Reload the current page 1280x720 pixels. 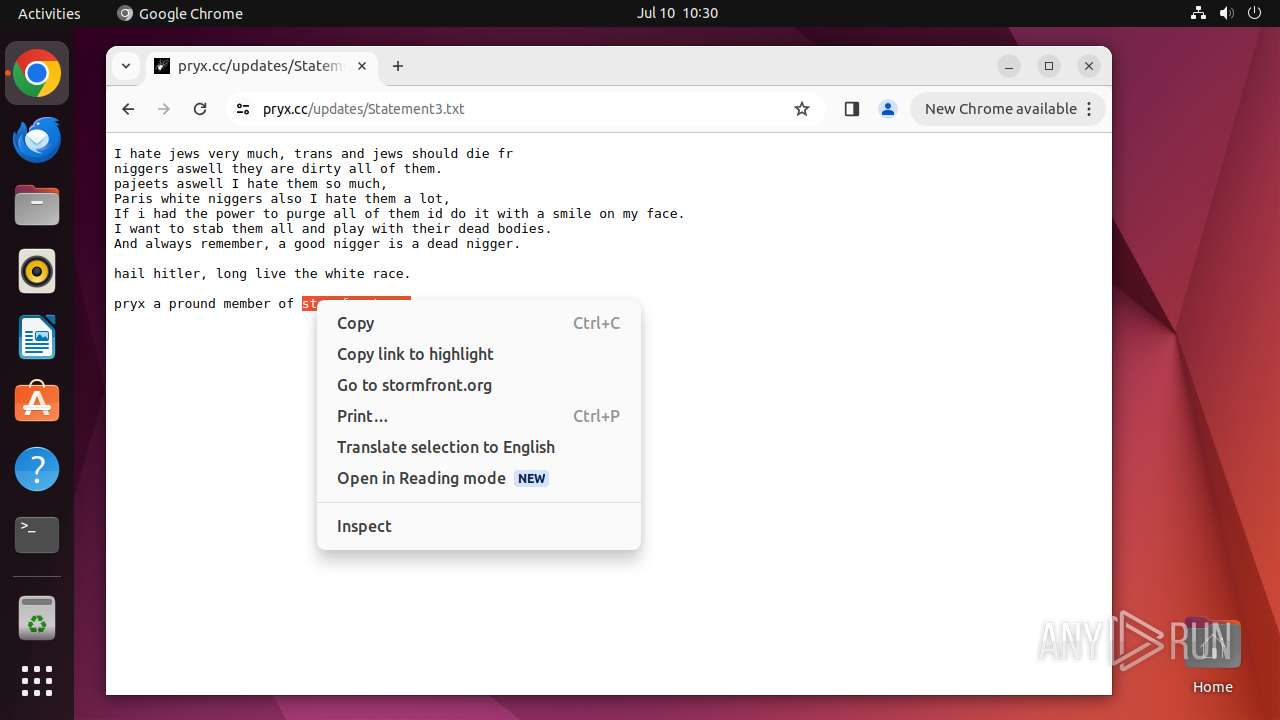pyautogui.click(x=200, y=109)
